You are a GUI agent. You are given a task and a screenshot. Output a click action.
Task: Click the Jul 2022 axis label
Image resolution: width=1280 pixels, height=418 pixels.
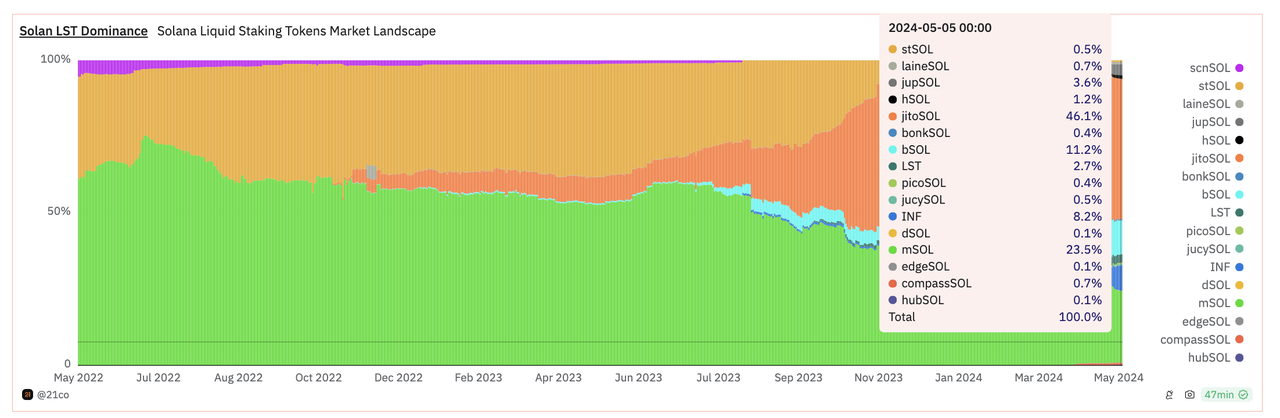click(x=159, y=378)
